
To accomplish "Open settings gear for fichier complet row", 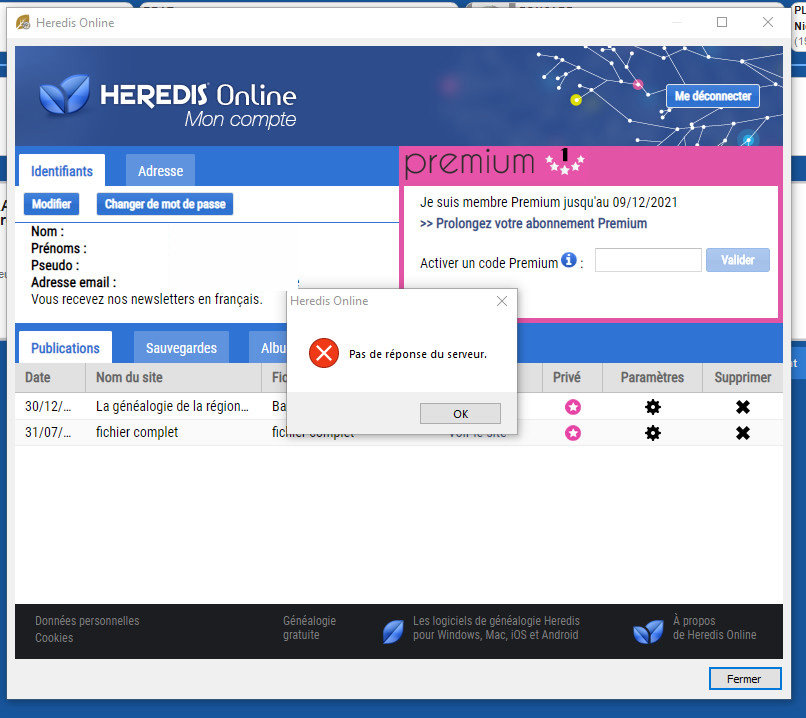I will click(653, 433).
